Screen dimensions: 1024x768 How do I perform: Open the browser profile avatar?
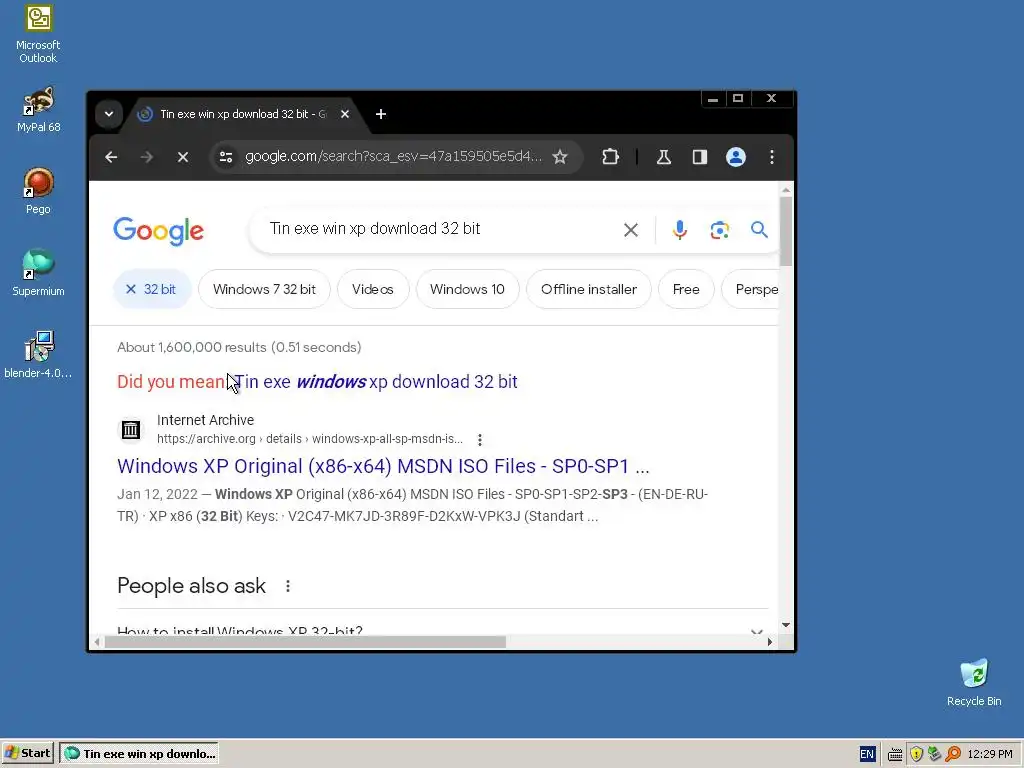[735, 157]
